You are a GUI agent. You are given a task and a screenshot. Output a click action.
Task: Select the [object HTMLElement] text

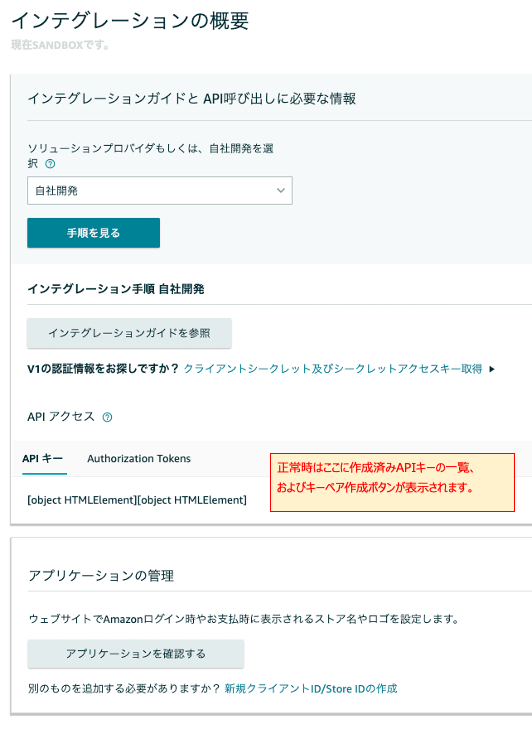(137, 500)
